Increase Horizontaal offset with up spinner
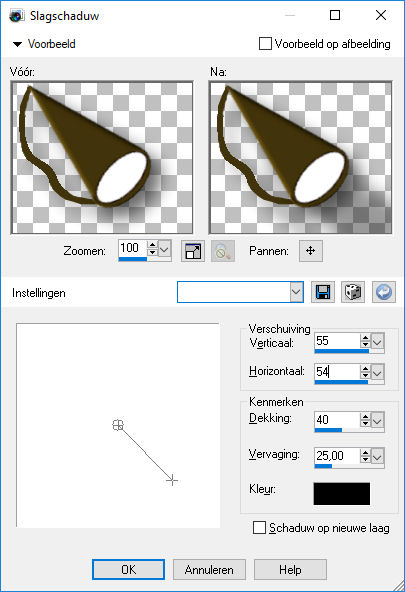 [365, 368]
